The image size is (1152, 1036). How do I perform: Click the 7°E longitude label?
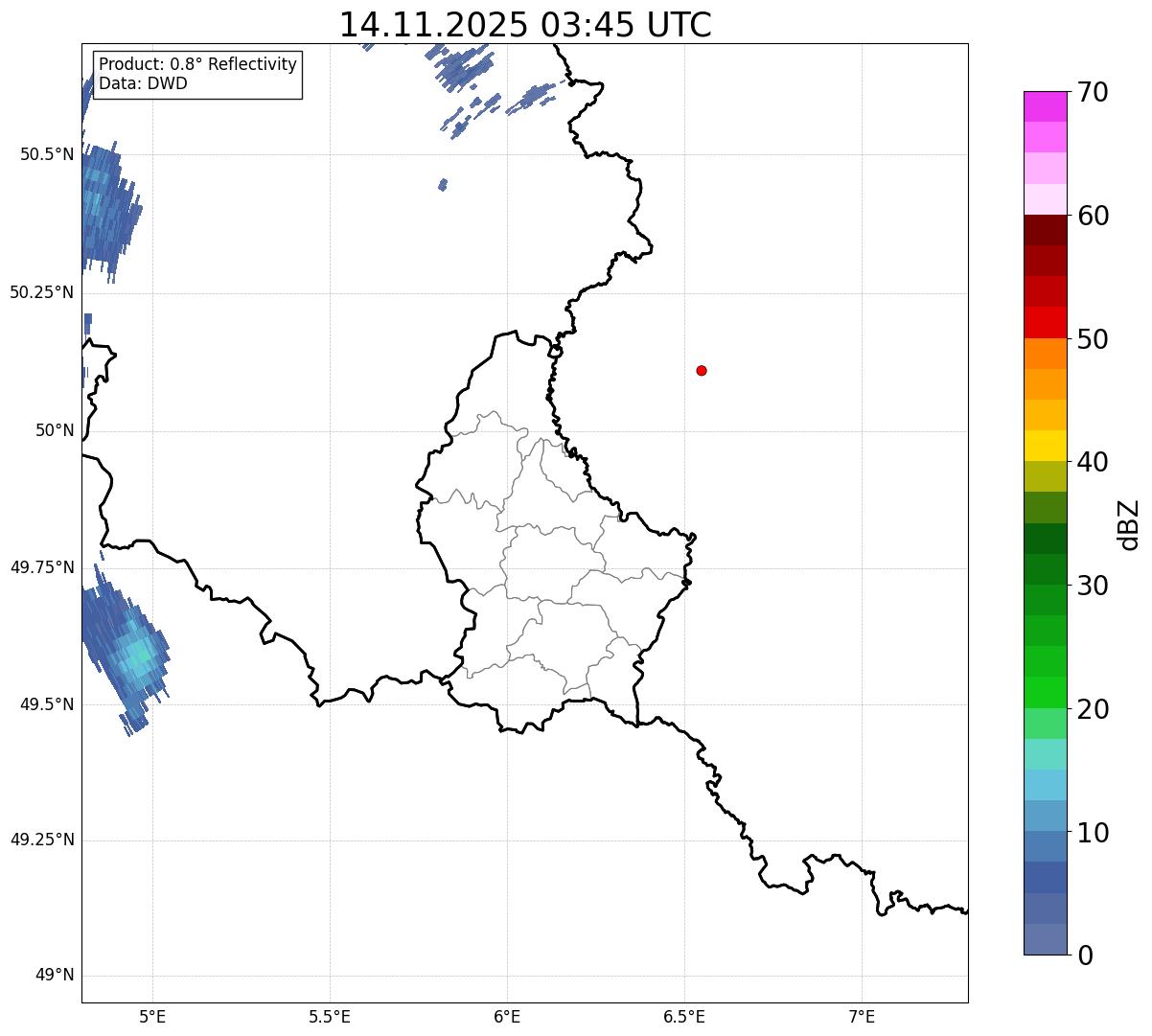coord(862,1016)
